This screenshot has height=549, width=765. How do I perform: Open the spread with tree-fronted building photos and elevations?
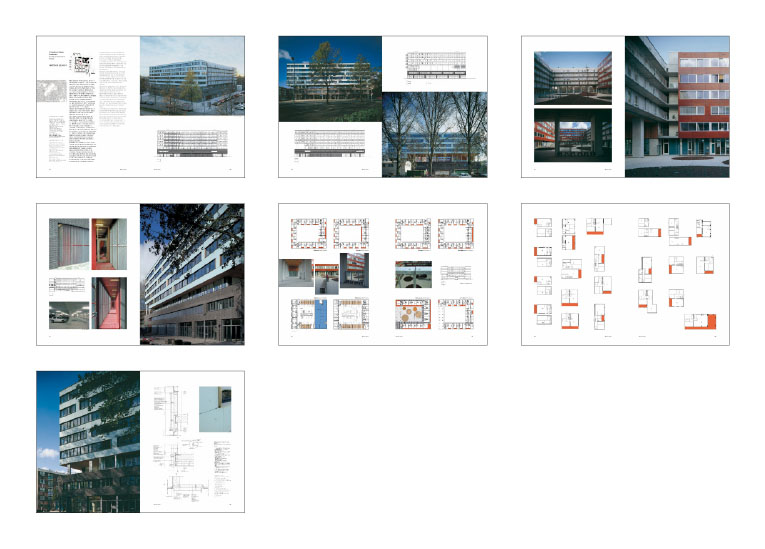[383, 106]
